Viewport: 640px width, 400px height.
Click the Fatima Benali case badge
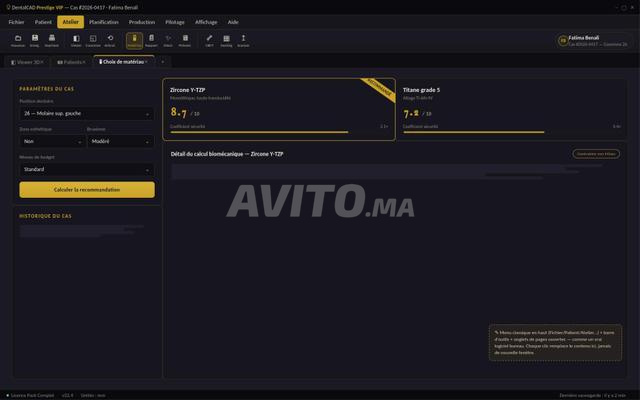(x=595, y=40)
